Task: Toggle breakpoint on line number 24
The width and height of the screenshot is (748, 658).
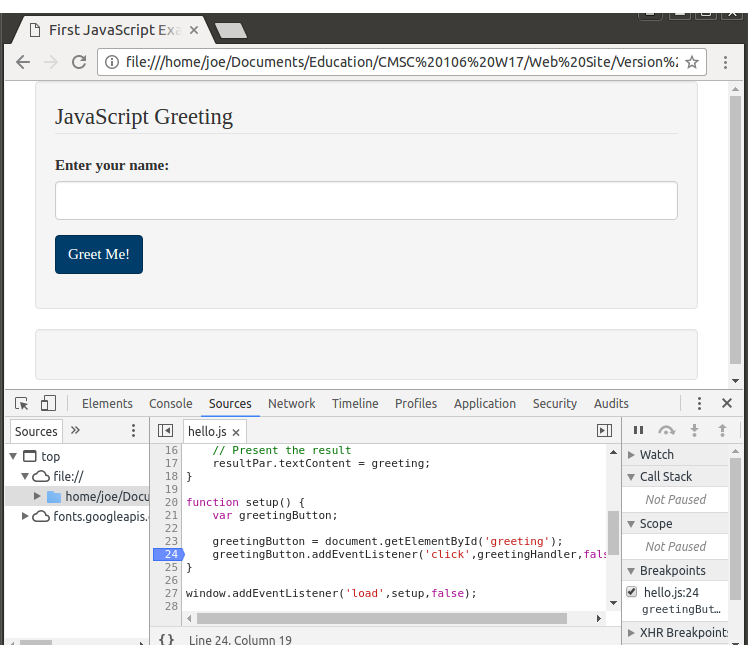Action: 169,554
